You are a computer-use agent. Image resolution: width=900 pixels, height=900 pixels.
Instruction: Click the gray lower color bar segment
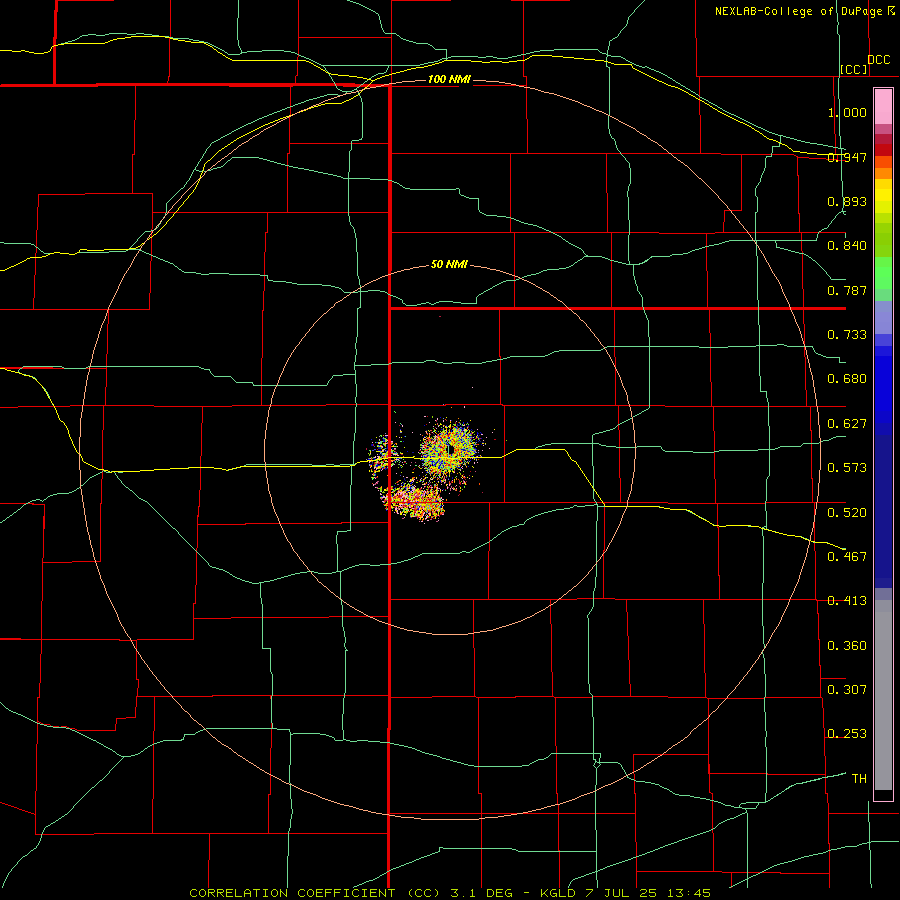(x=883, y=695)
